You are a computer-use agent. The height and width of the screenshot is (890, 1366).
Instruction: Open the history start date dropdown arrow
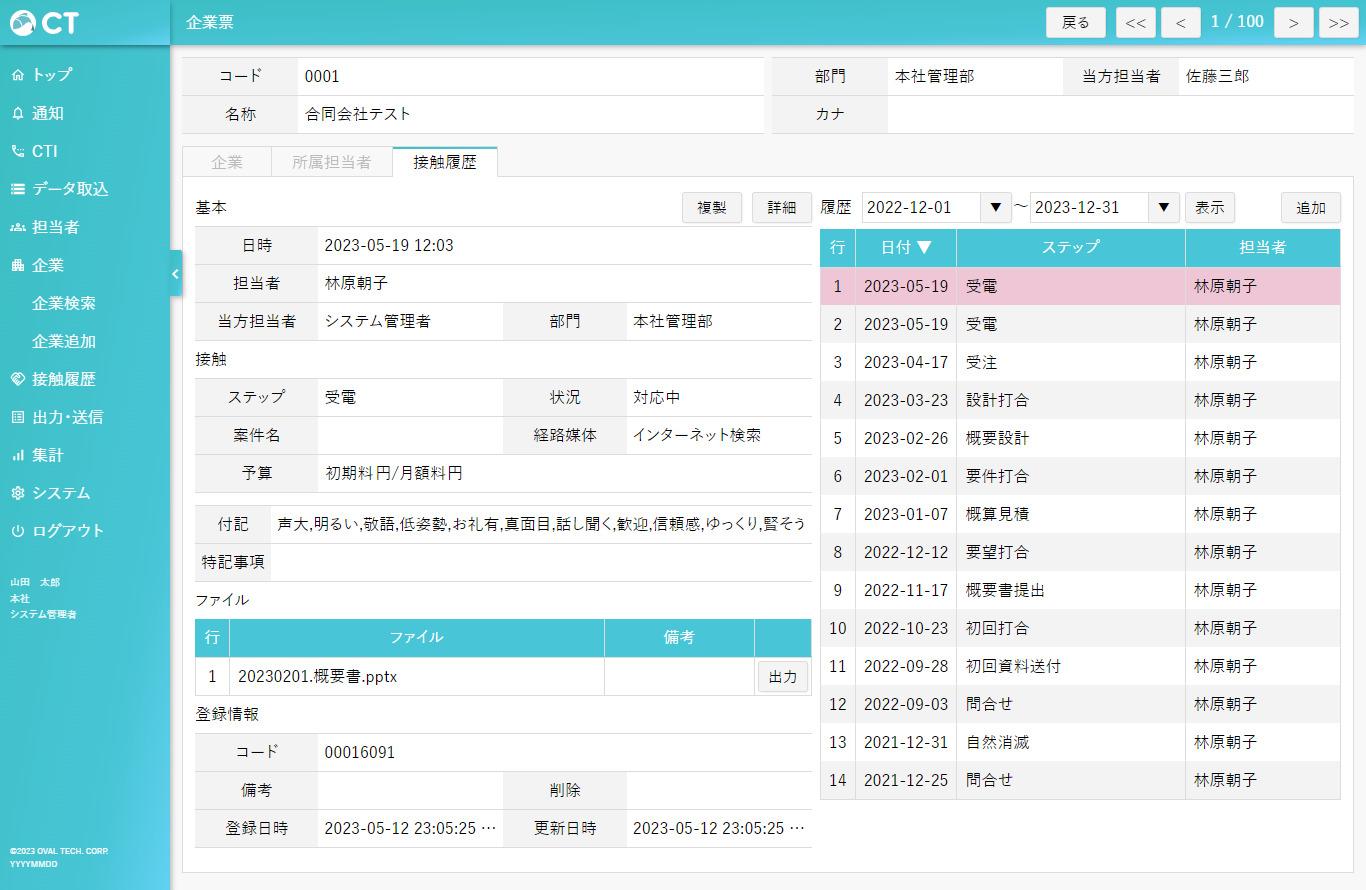994,208
